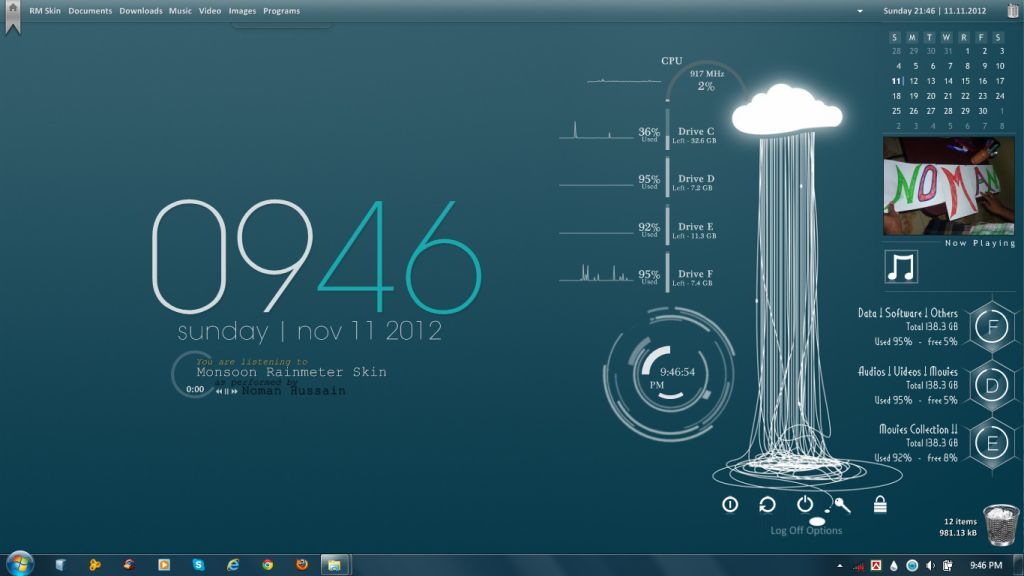
Task: Show hidden system tray icons
Action: (840, 566)
